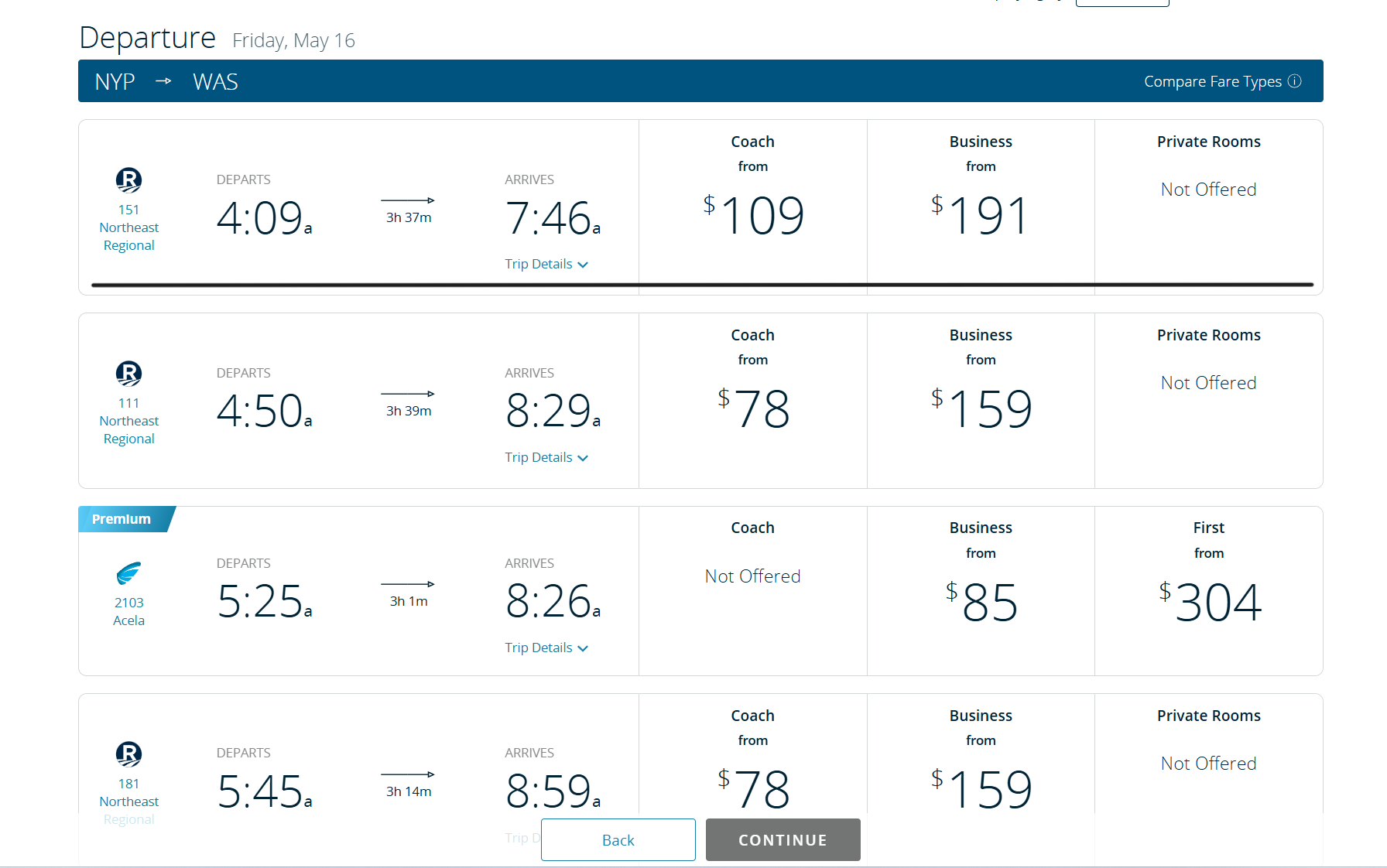
Task: Click the Northeast Regional logo for train 111
Action: (128, 374)
